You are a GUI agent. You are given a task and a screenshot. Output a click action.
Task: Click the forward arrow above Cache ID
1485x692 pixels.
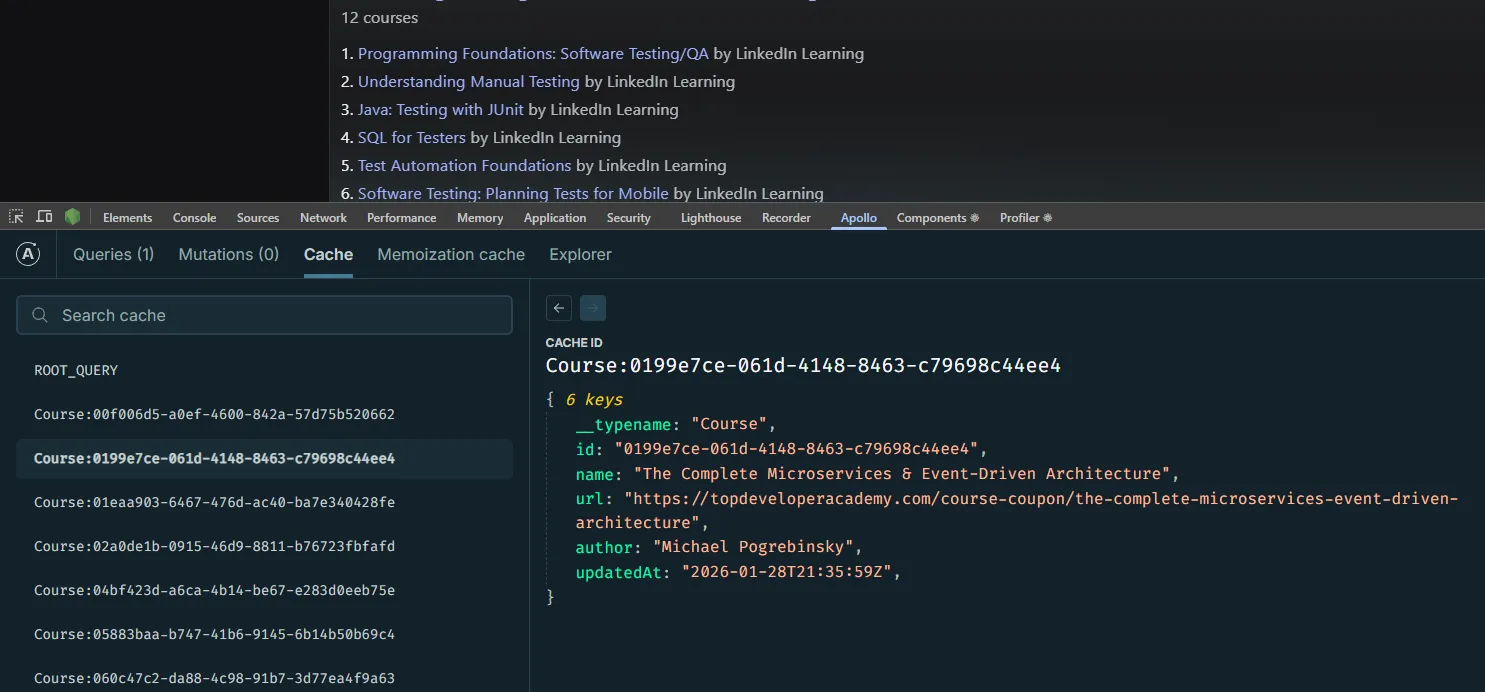click(x=593, y=308)
